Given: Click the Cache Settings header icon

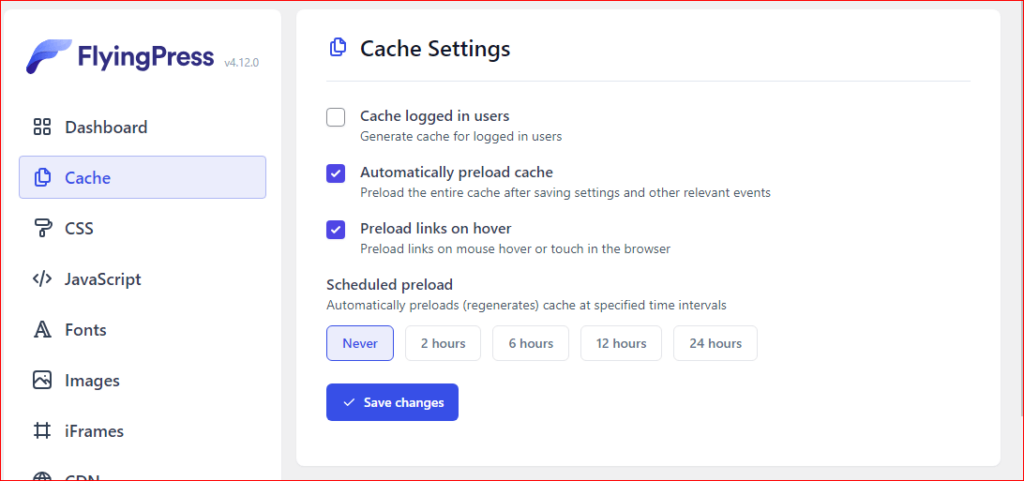Looking at the screenshot, I should tap(338, 48).
